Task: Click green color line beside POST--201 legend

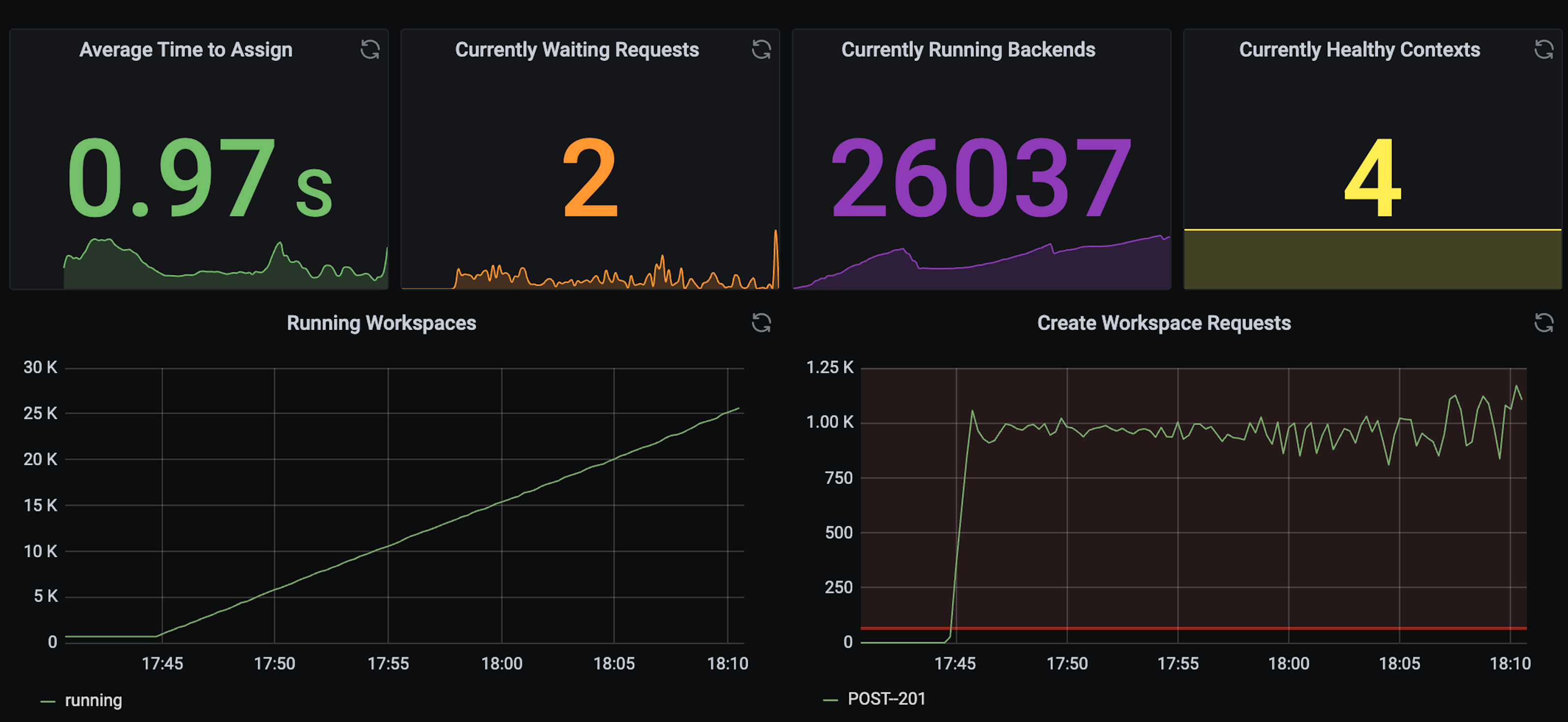Action: pyautogui.click(x=830, y=700)
